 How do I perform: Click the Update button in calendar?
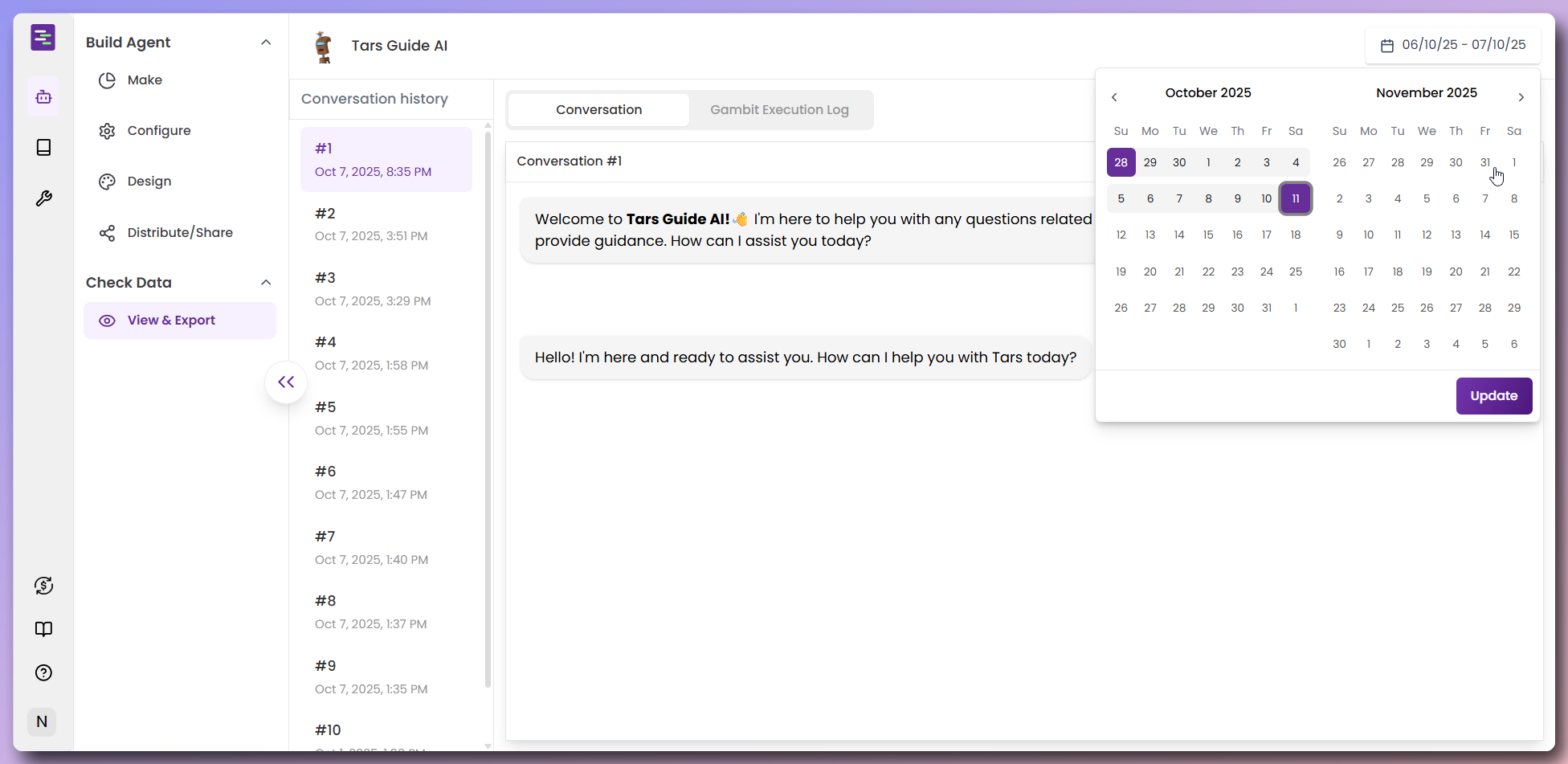pyautogui.click(x=1494, y=396)
